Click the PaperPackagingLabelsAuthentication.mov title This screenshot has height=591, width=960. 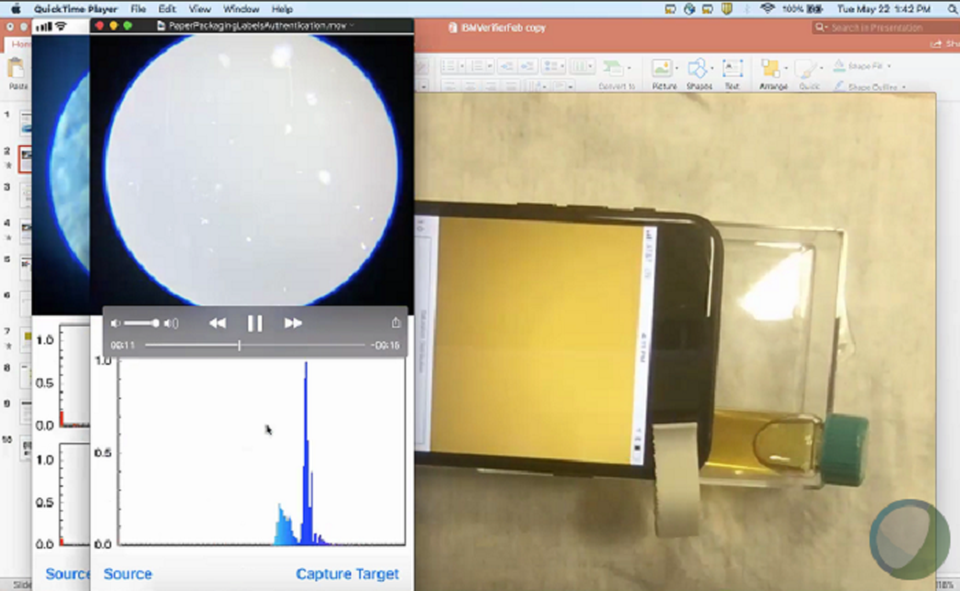point(257,26)
